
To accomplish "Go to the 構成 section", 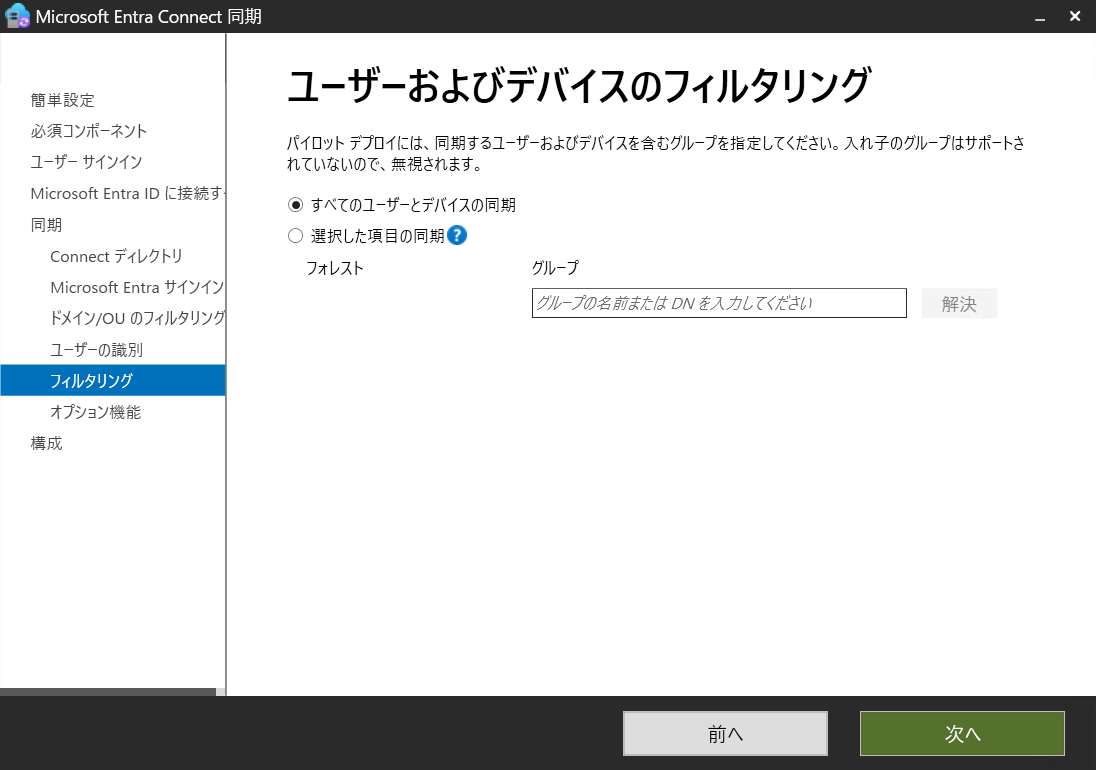I will (45, 442).
